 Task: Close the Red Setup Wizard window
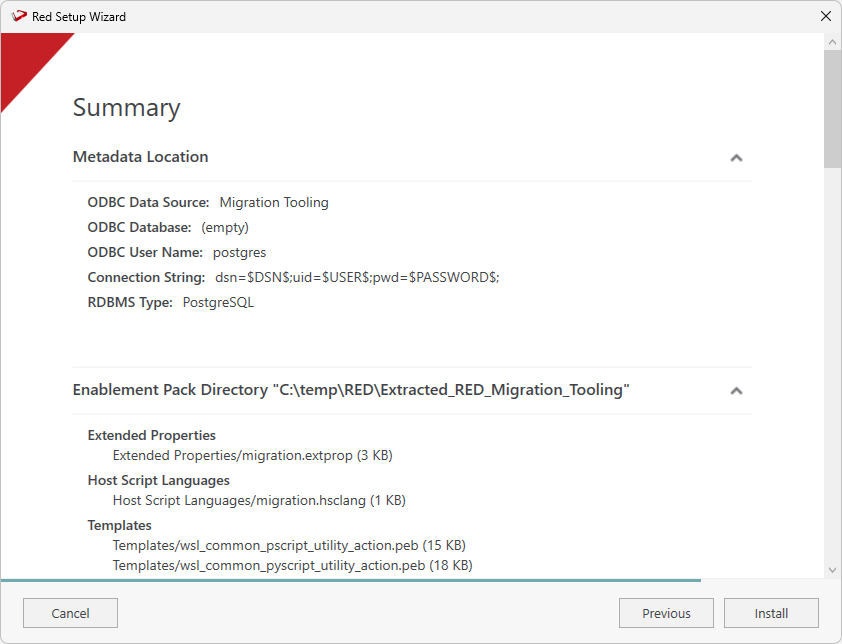pos(825,16)
